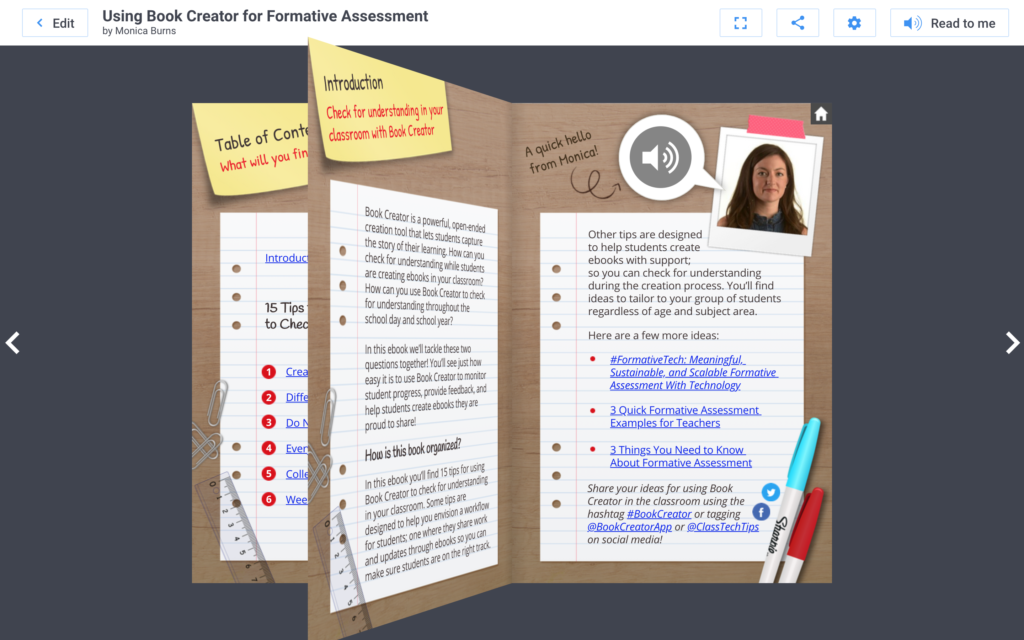Open the #FormativeTech Meaningful, Sustainable link
This screenshot has height=640, width=1024.
click(694, 372)
